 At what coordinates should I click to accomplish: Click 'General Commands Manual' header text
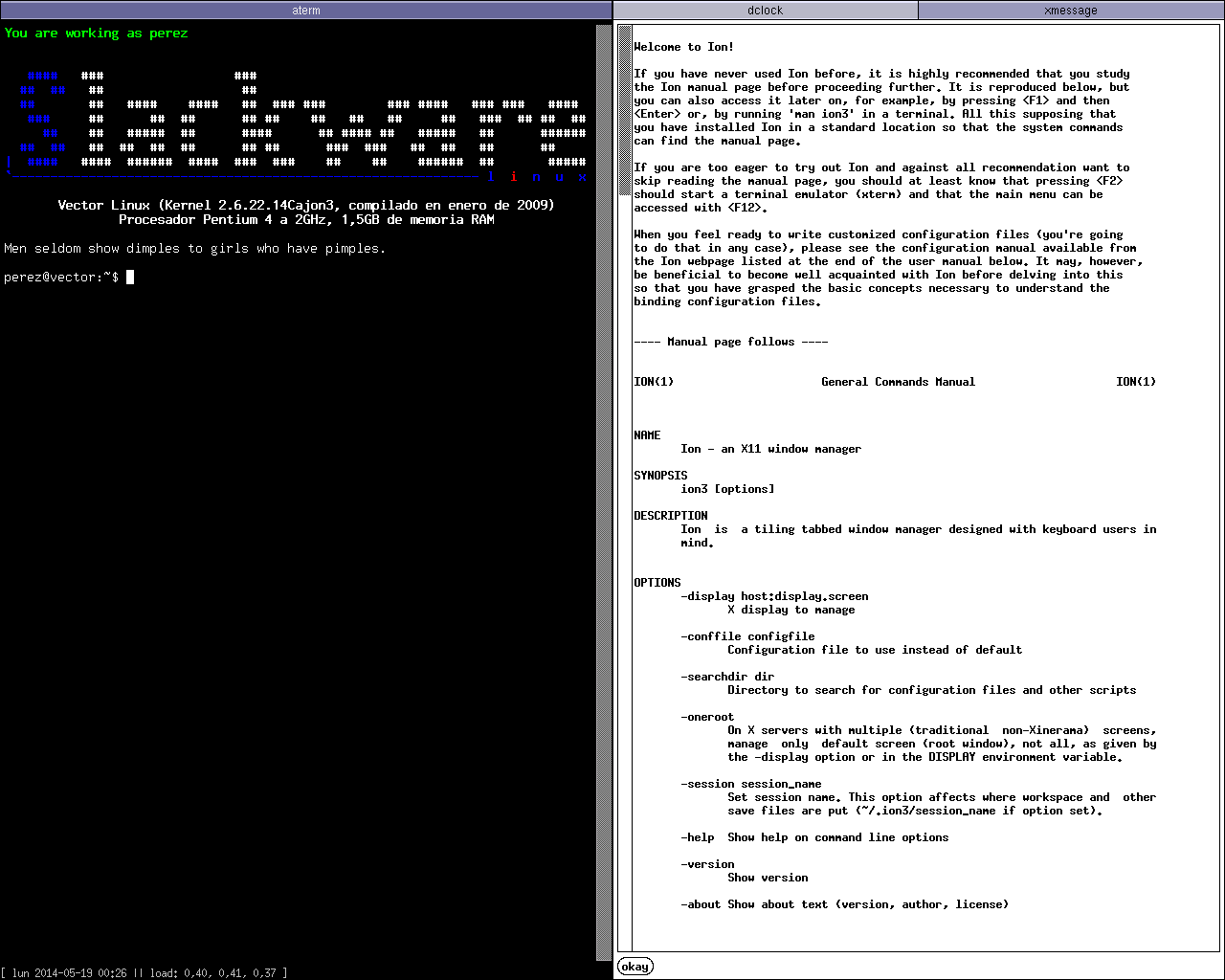tap(898, 382)
